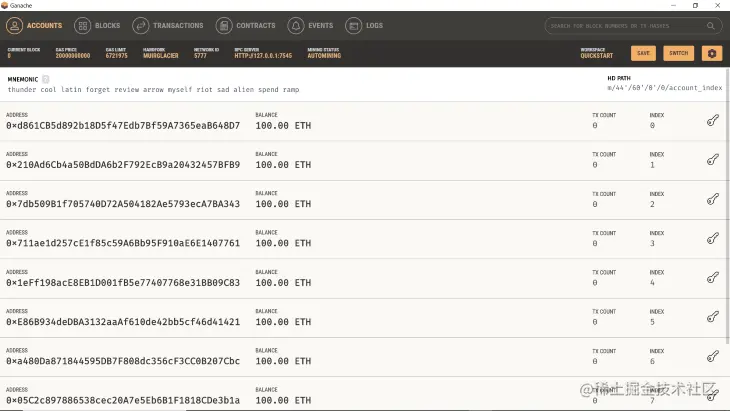Save the Quickstart workspace

pyautogui.click(x=643, y=53)
